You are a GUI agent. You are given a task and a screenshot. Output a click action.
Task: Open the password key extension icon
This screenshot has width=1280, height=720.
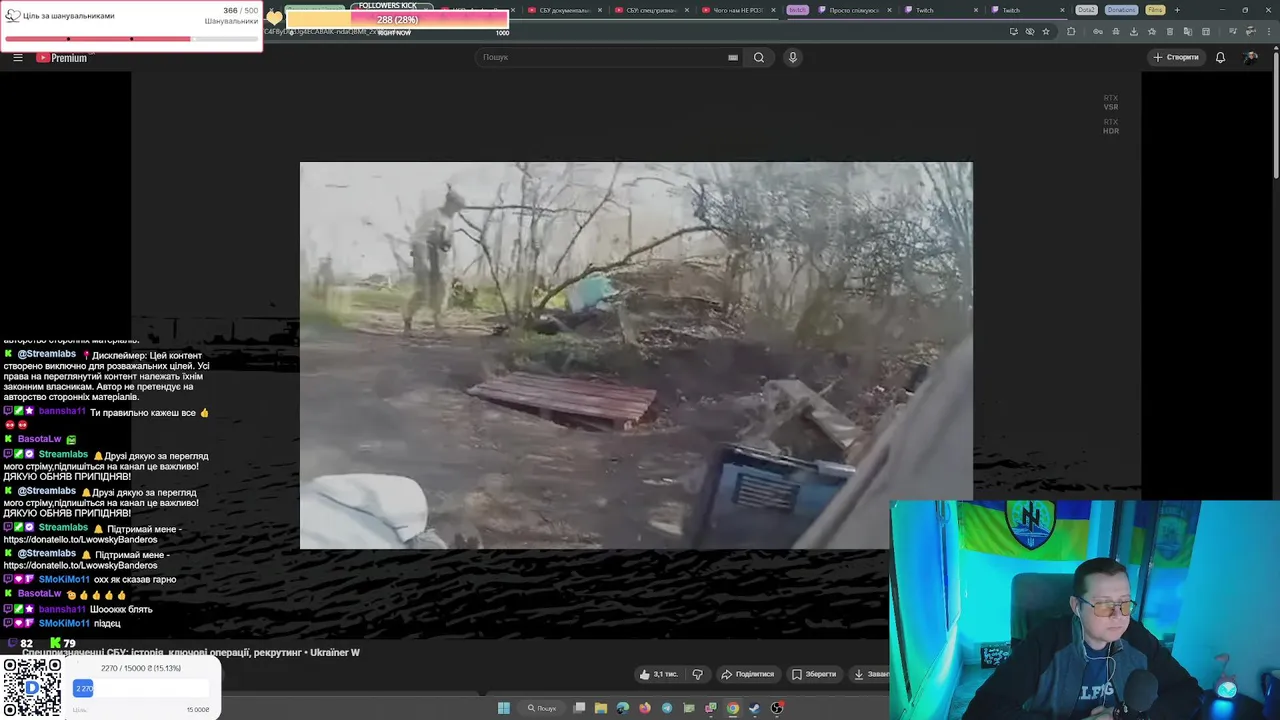click(1098, 31)
